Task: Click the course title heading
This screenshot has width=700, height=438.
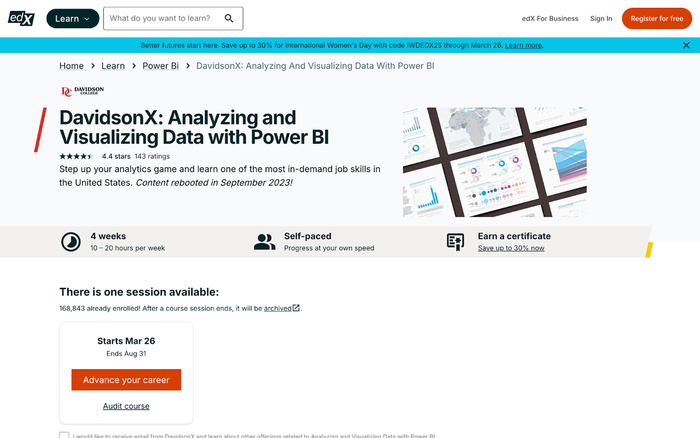Action: click(194, 127)
